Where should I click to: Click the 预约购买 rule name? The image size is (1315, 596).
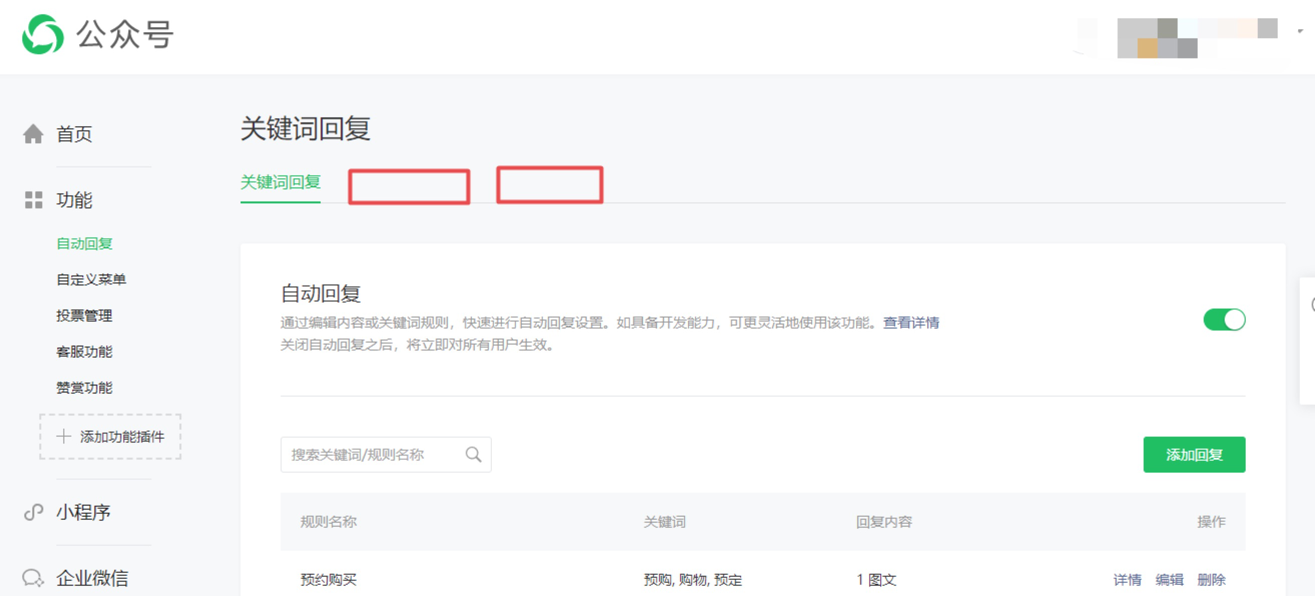coord(328,580)
